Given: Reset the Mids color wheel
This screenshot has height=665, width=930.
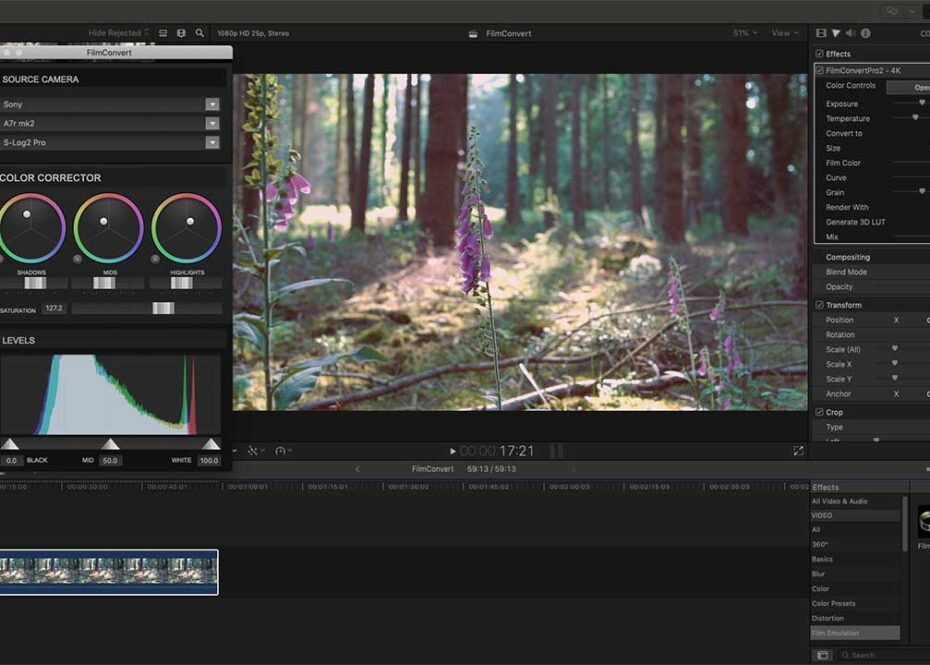Looking at the screenshot, I should point(77,259).
